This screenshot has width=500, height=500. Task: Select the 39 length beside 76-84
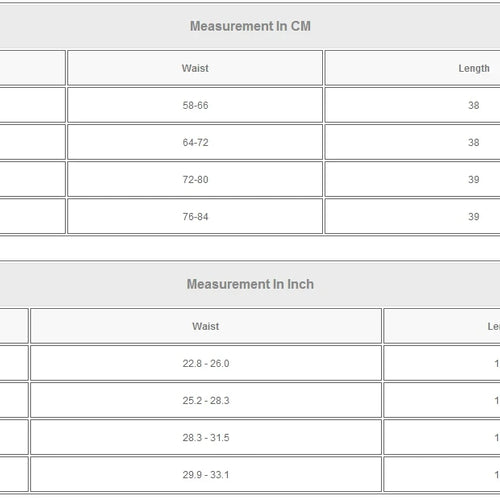tap(413, 216)
